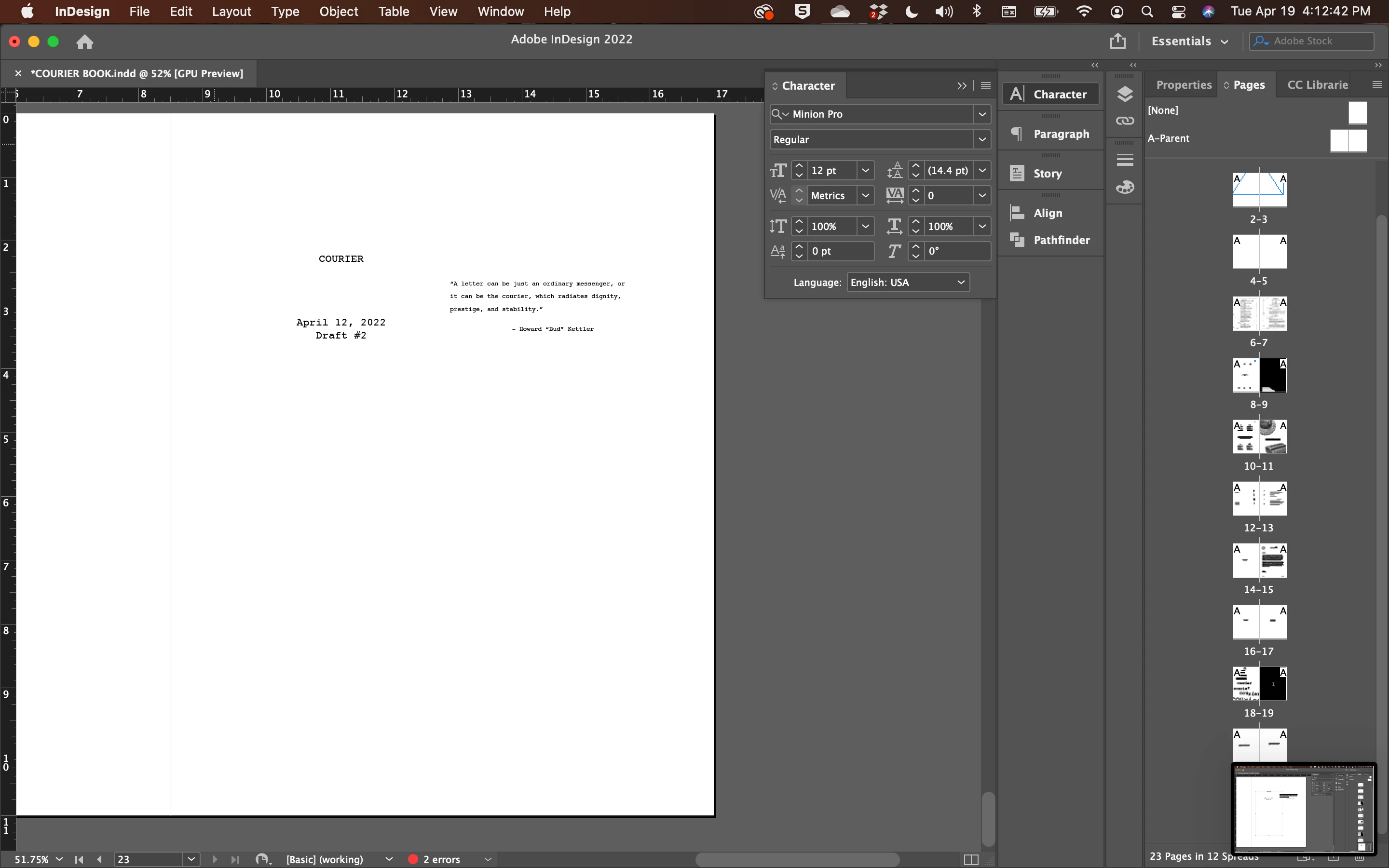1389x868 pixels.
Task: Click the preflight red error indicator
Action: (413, 859)
